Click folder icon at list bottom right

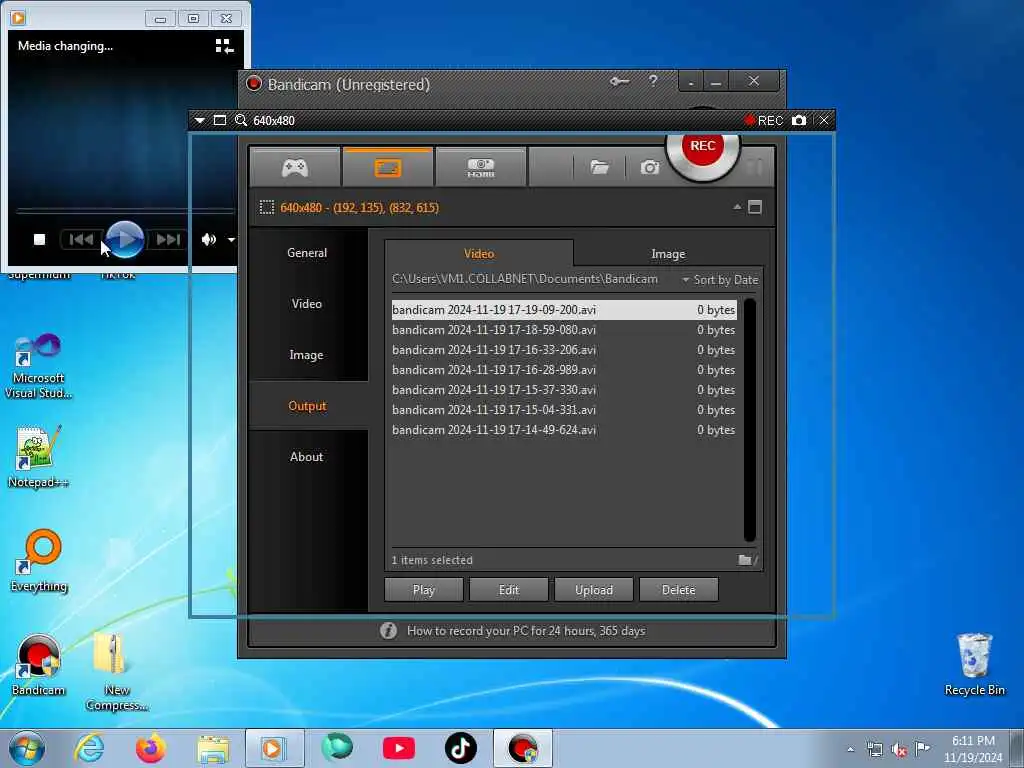pos(746,560)
